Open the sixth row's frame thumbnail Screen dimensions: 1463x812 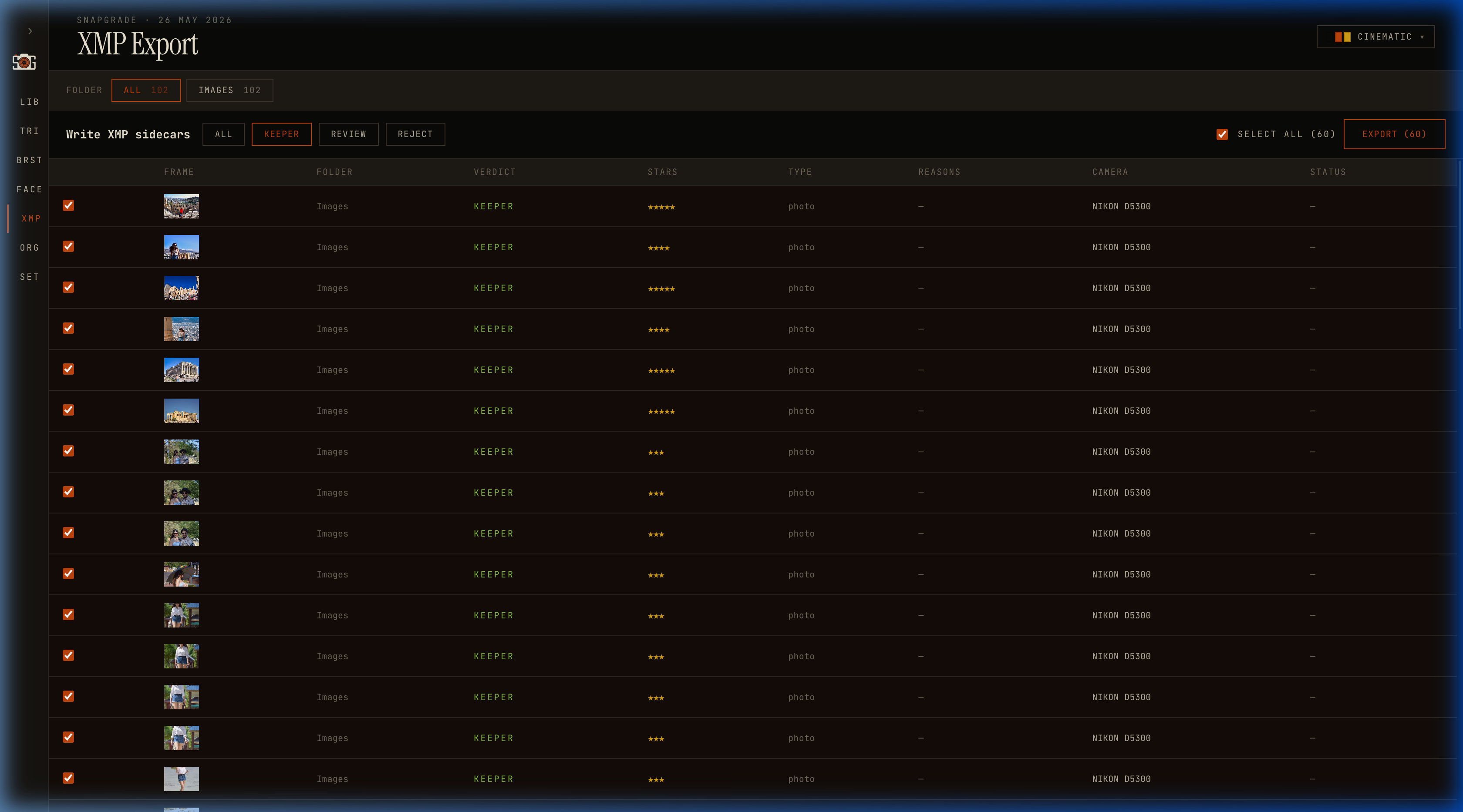click(181, 411)
